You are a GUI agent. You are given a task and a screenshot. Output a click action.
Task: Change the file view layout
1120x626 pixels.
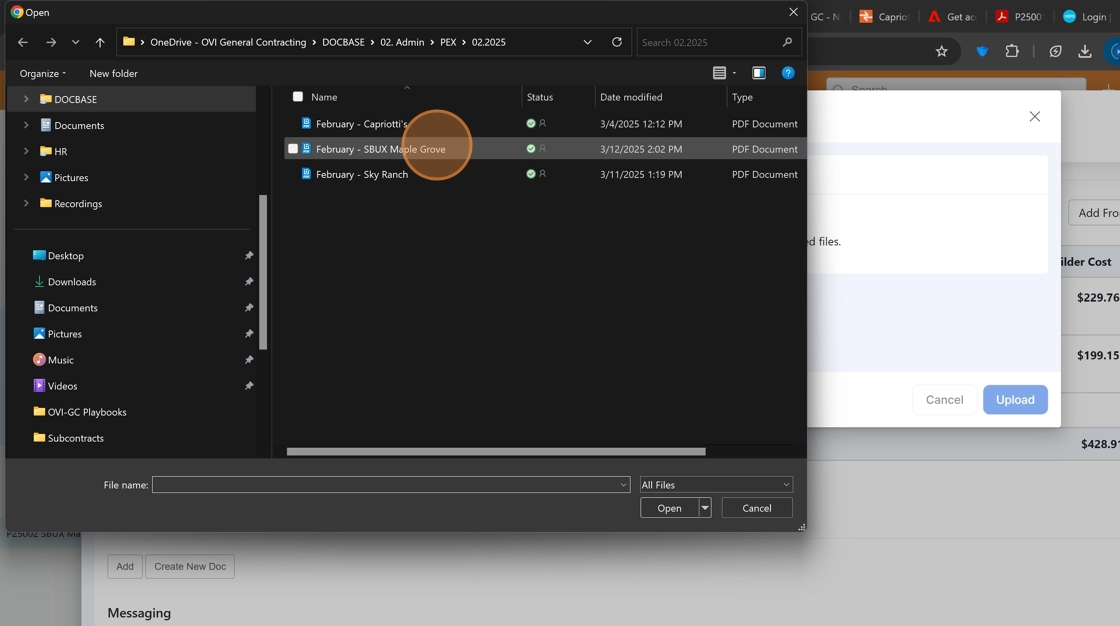(x=719, y=73)
